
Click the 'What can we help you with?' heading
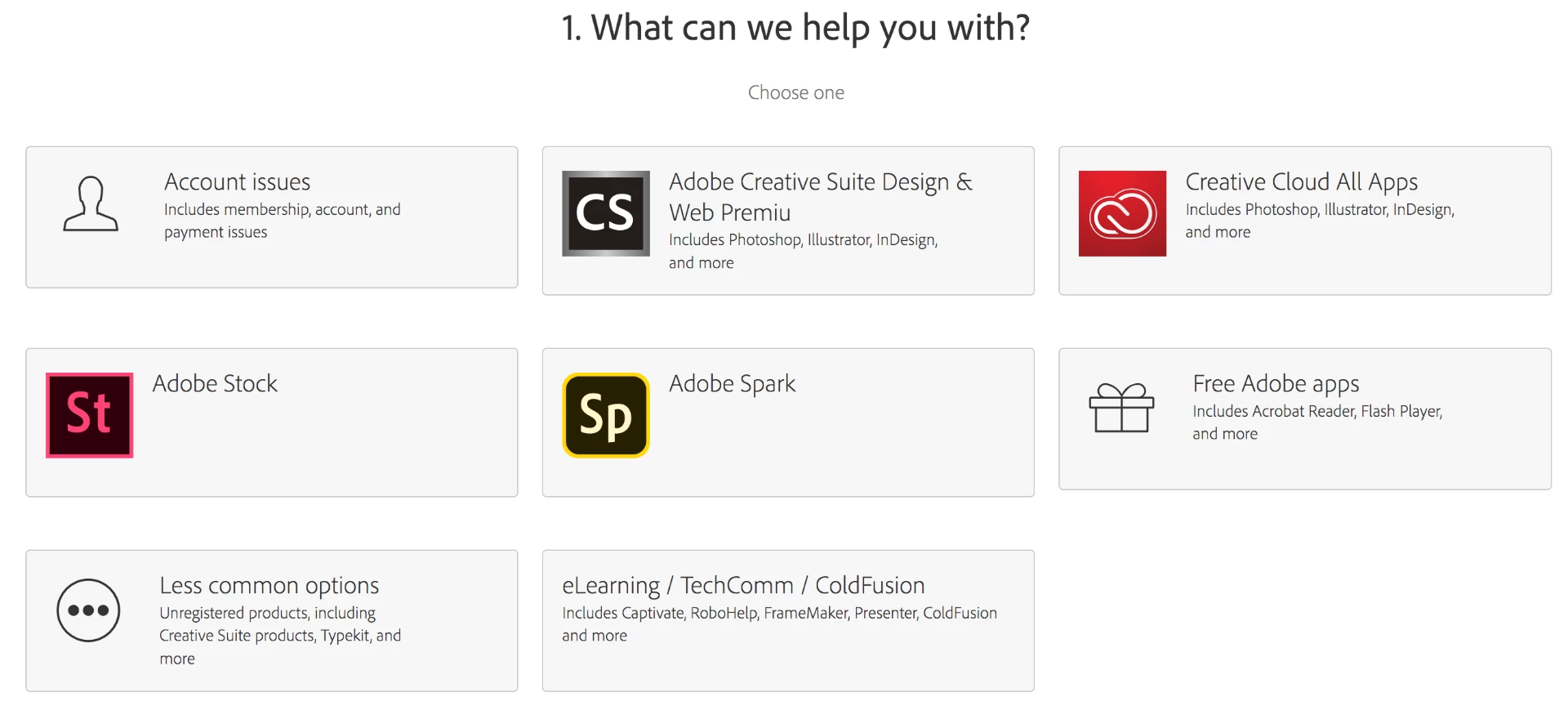point(795,28)
